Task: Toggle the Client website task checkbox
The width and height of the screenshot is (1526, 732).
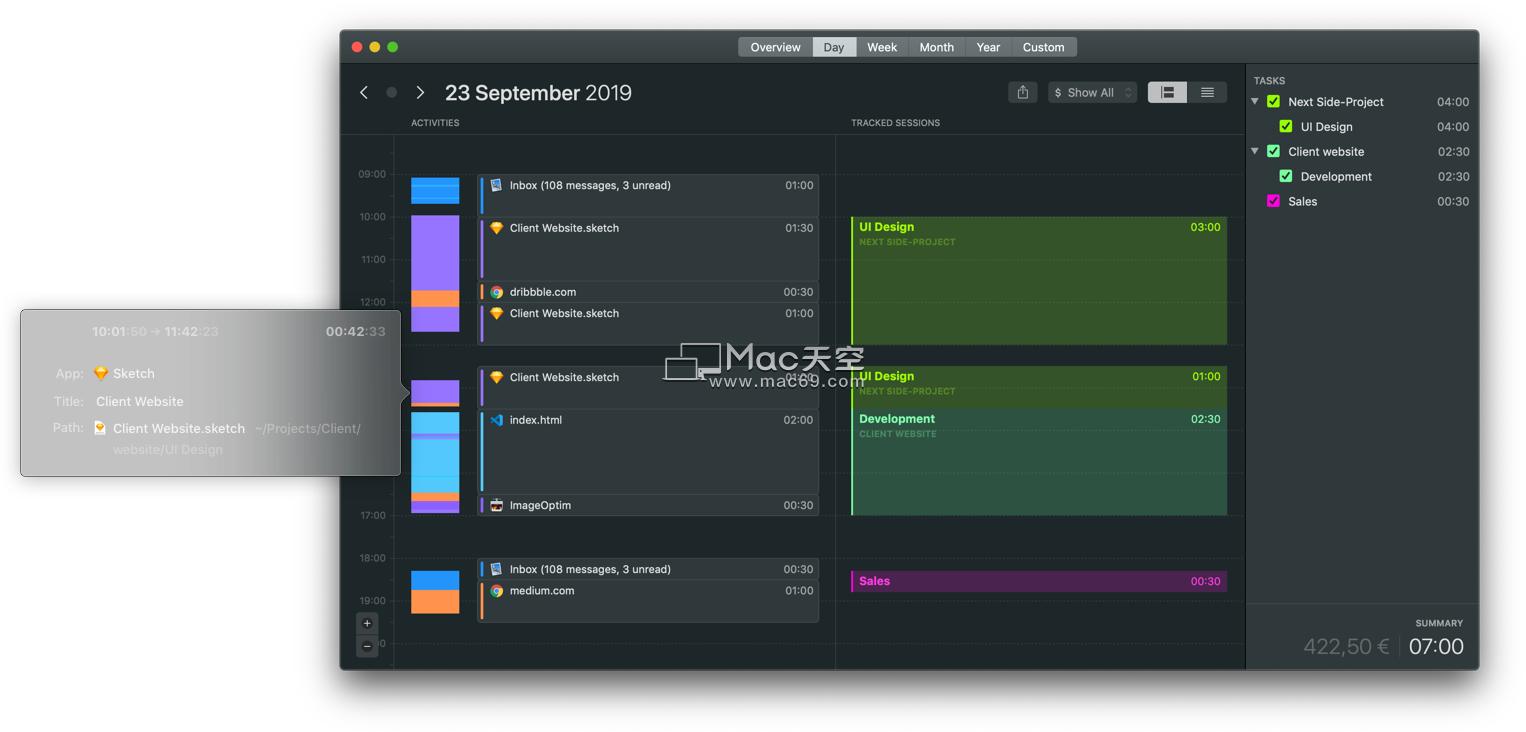Action: [x=1273, y=152]
